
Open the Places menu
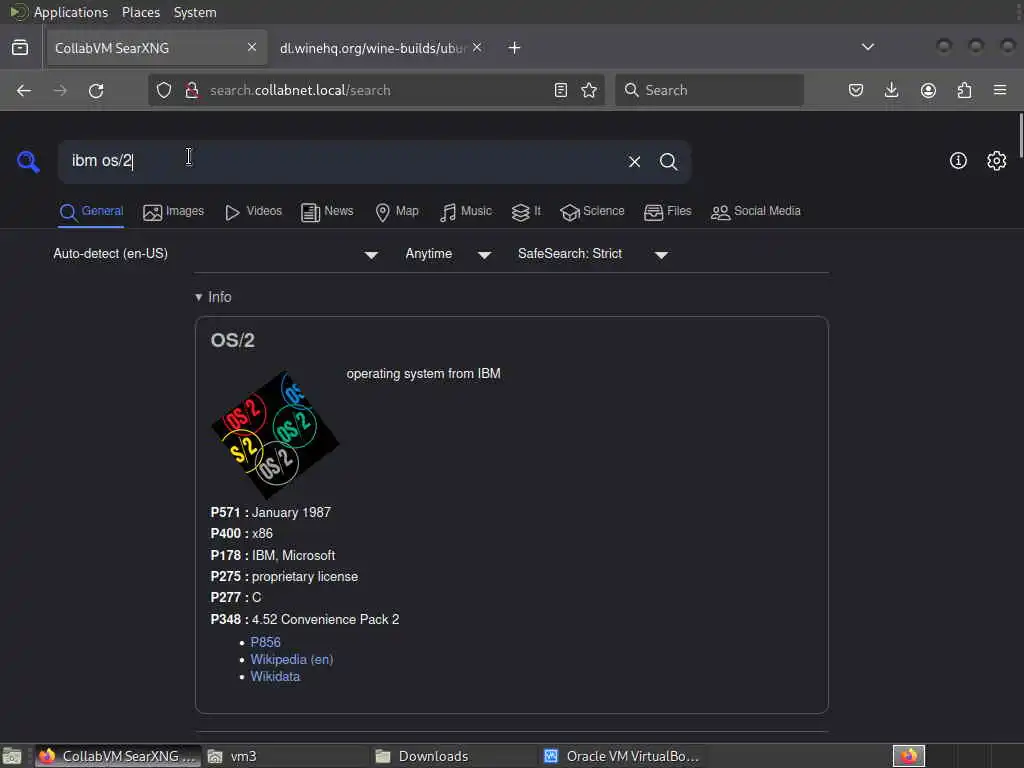pos(141,12)
